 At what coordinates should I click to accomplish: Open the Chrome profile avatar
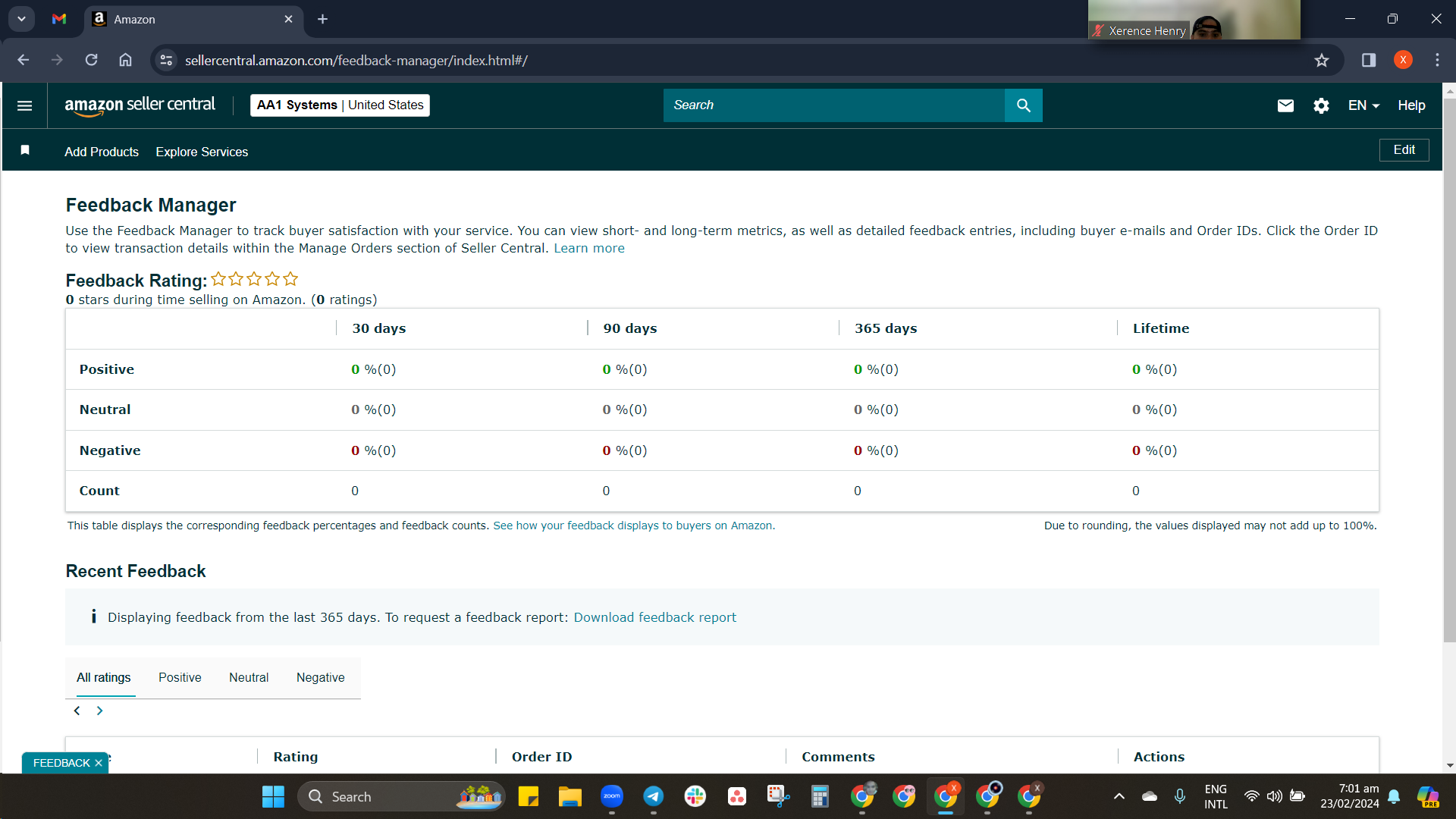click(x=1403, y=60)
